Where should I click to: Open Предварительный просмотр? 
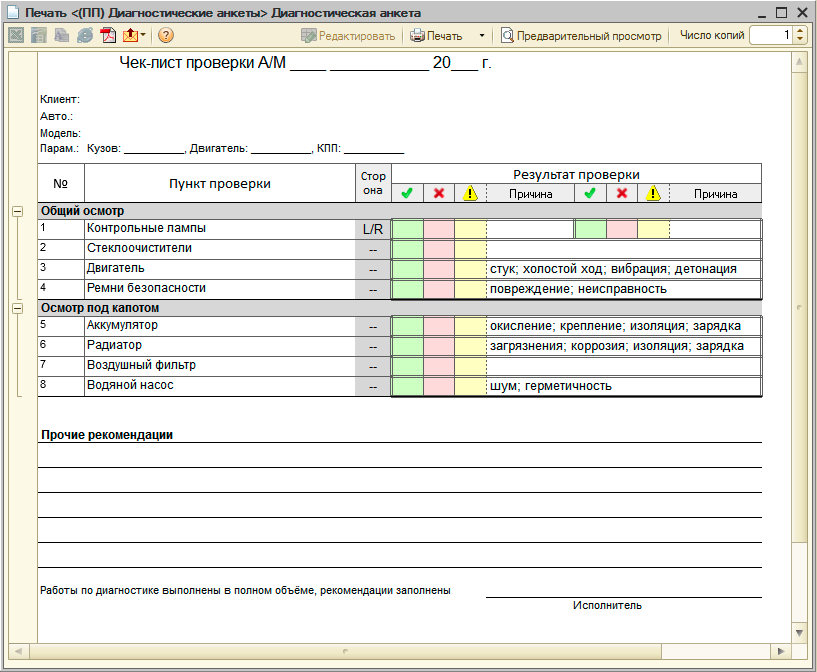click(x=581, y=36)
